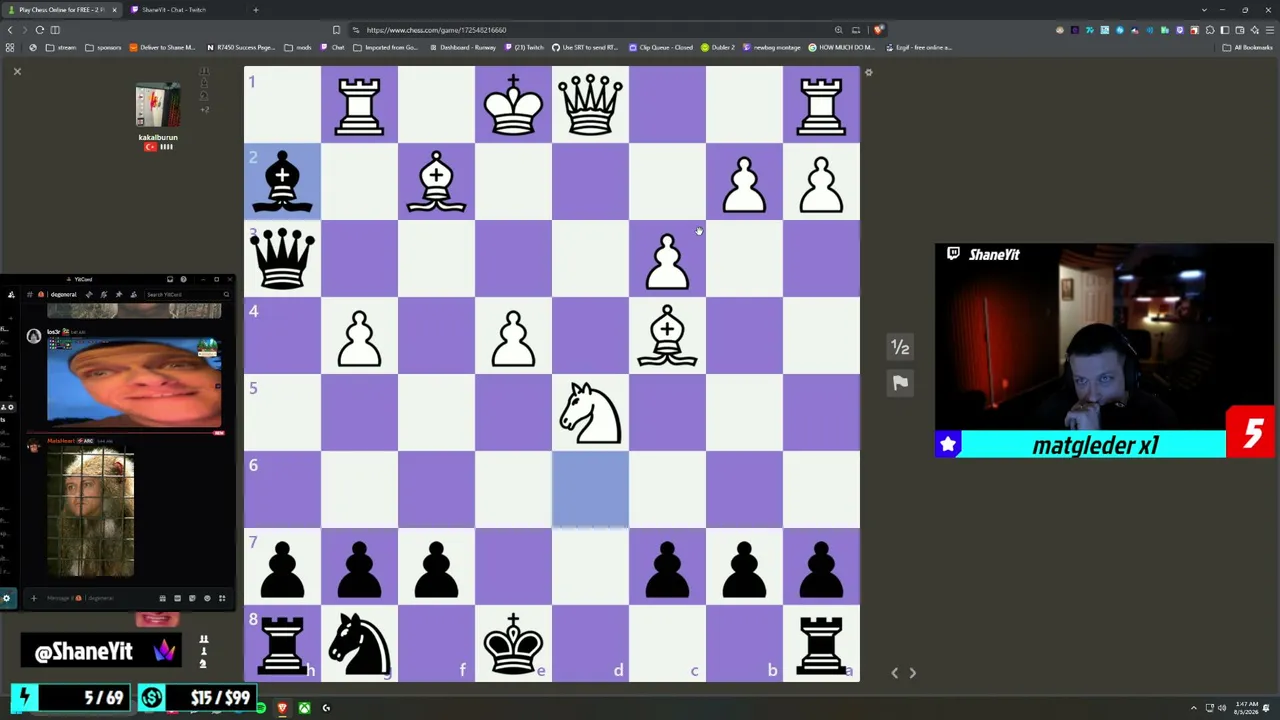The width and height of the screenshot is (1280, 720).
Task: Bookmark this page icon
Action: 336,30
